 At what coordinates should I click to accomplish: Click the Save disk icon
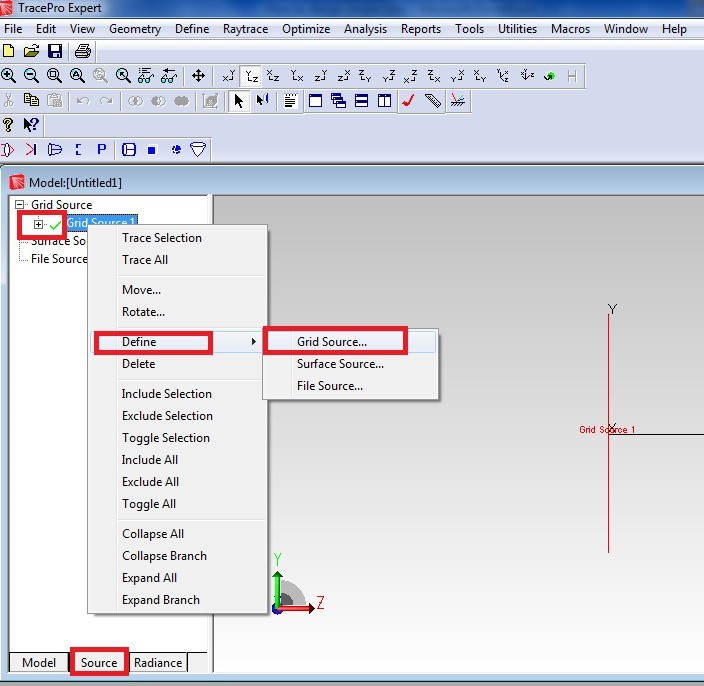pos(55,51)
